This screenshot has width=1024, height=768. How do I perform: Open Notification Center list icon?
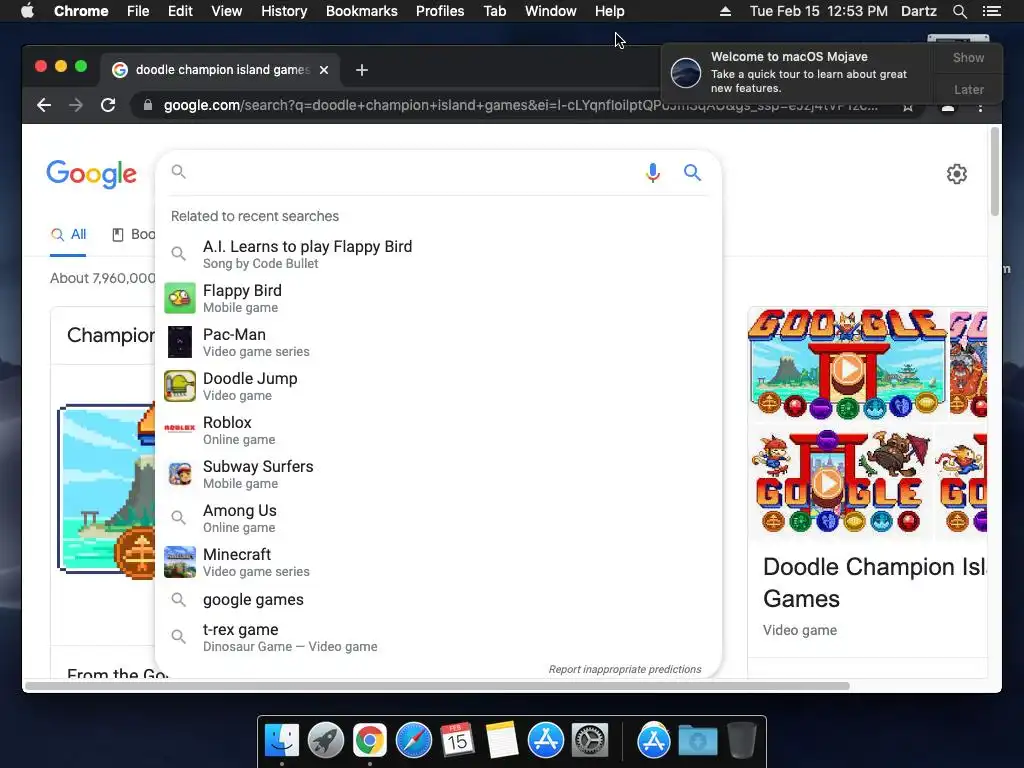(991, 11)
